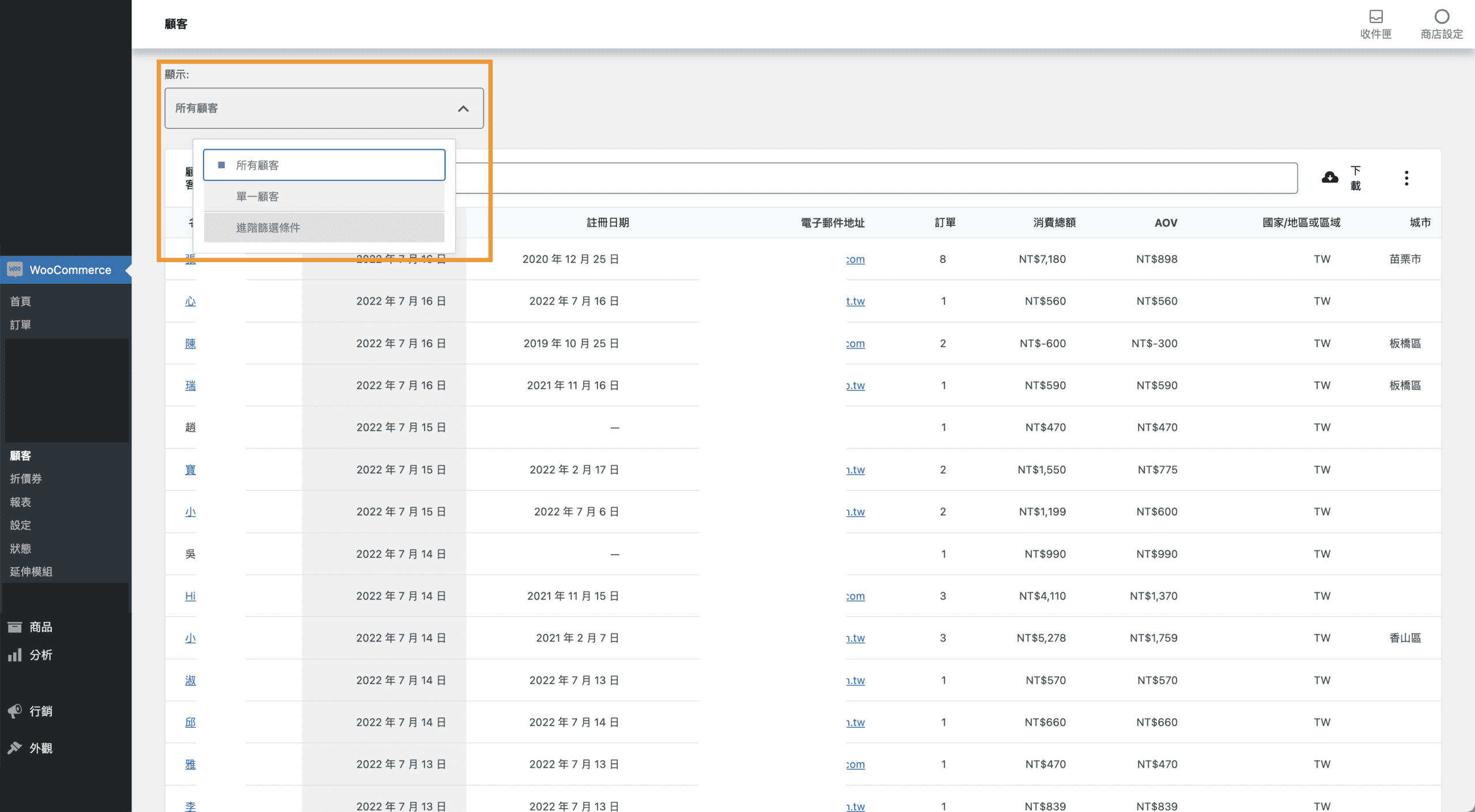
Task: Collapse the 所有顧客 display dropdown
Action: tap(463, 108)
